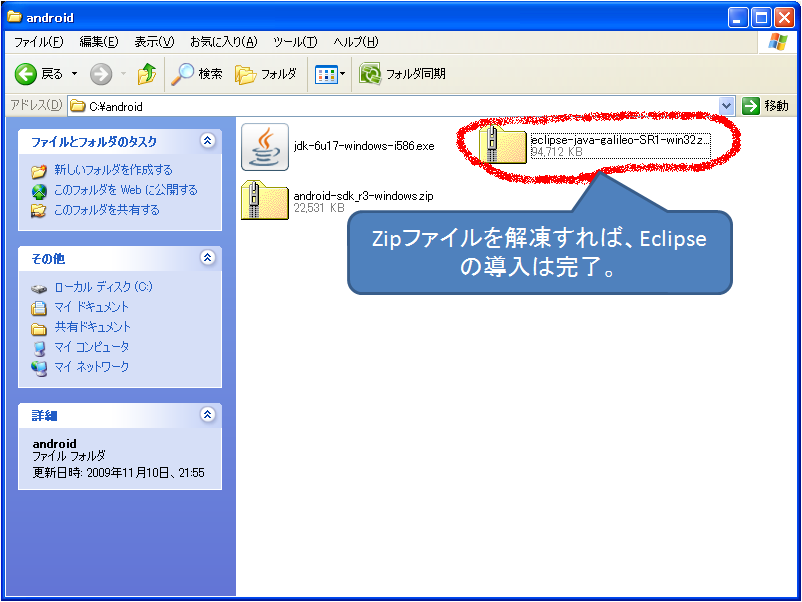
Task: Select the eclipse-java-galileo-SR1-win32 file name
Action: pyautogui.click(x=620, y=140)
